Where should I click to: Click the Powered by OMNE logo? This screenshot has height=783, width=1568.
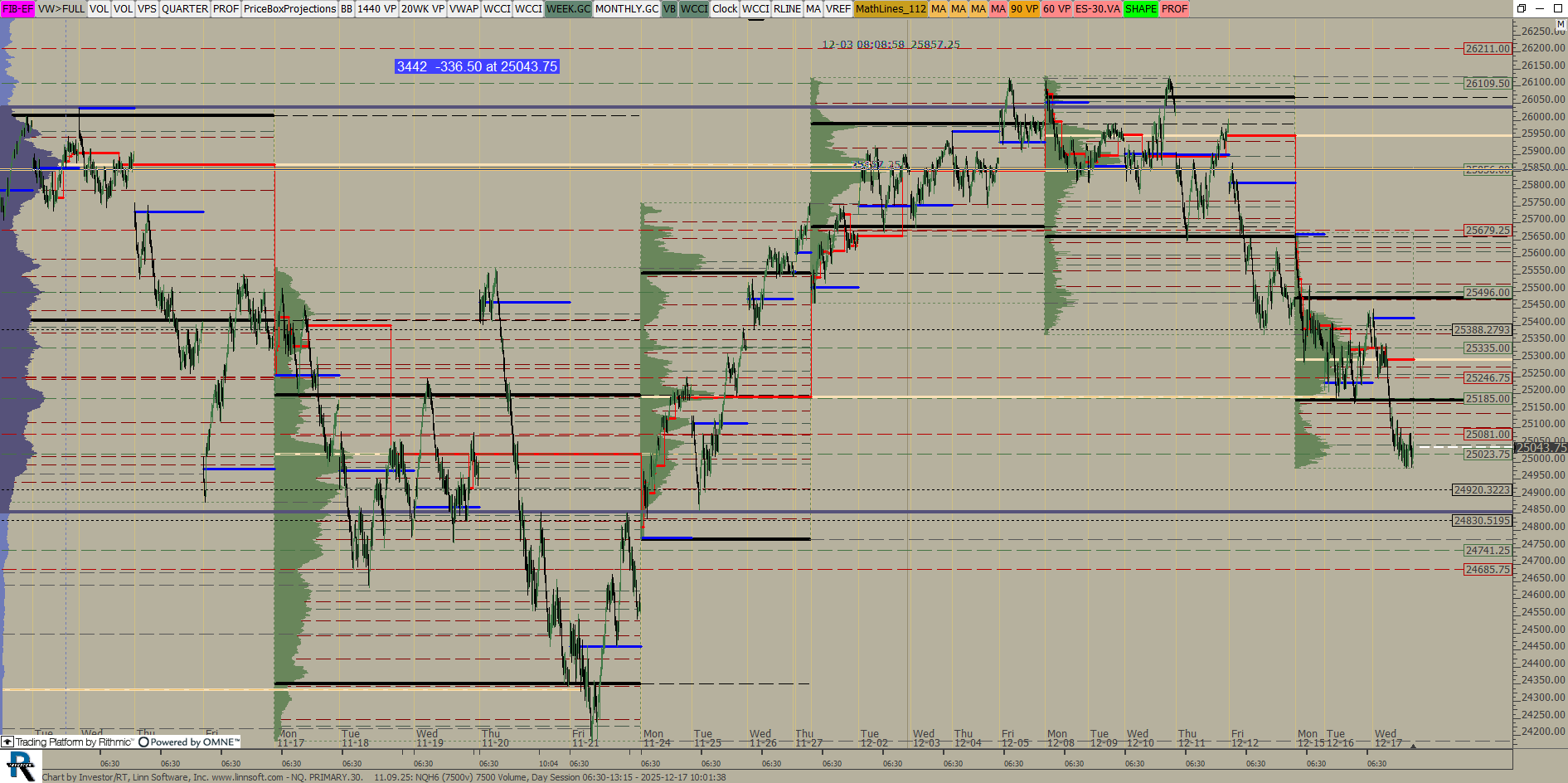[x=189, y=742]
